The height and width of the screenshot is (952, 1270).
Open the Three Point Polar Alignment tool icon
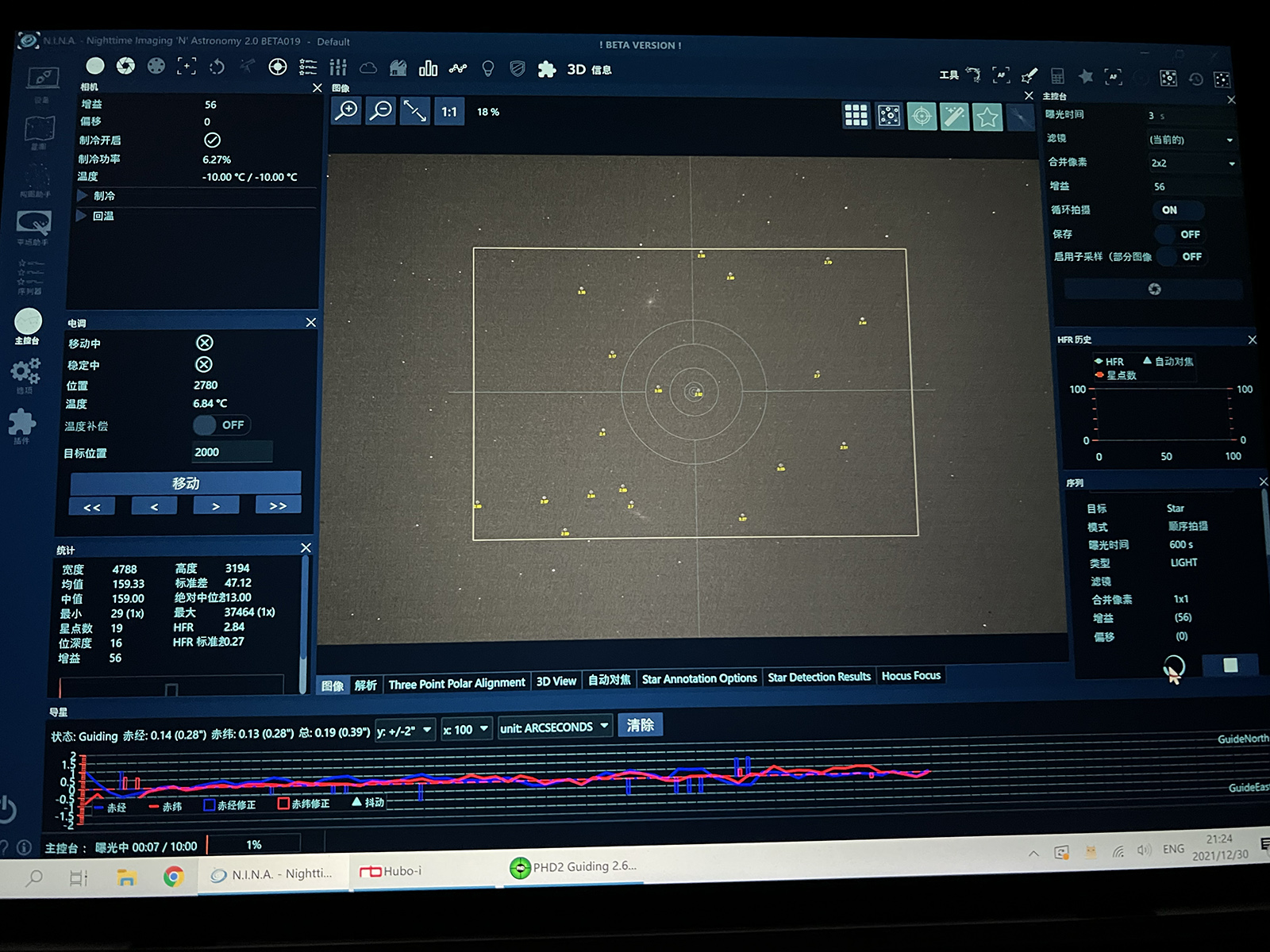(973, 75)
